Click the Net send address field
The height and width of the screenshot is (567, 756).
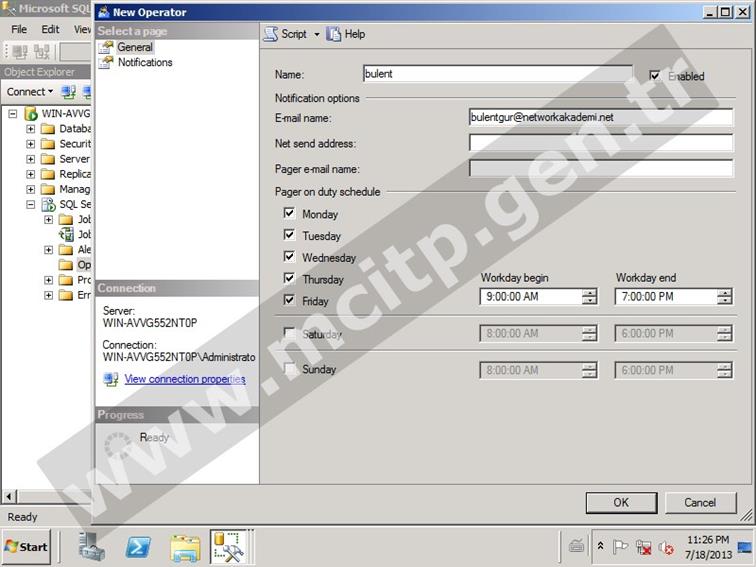(x=601, y=143)
